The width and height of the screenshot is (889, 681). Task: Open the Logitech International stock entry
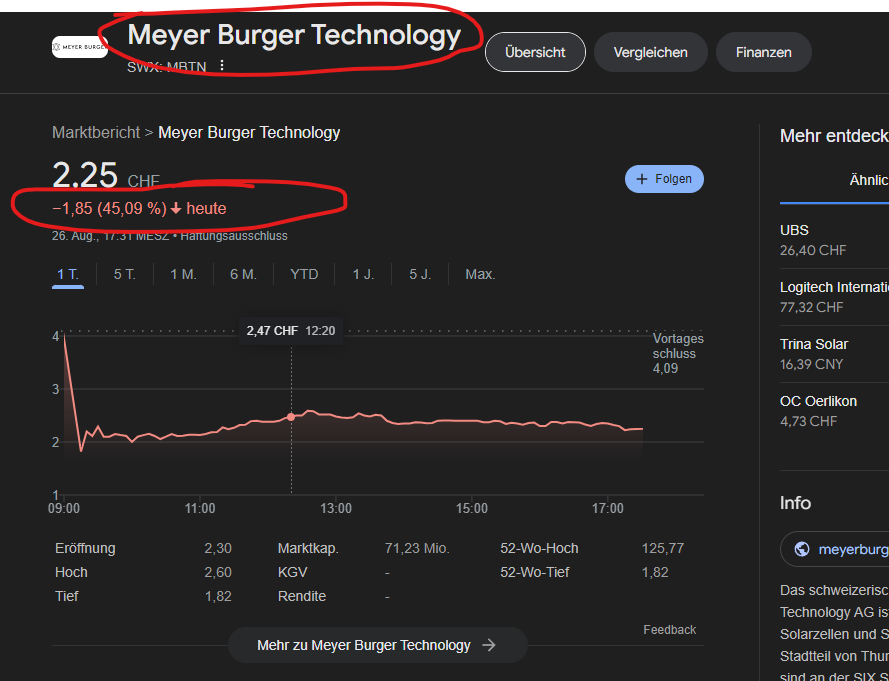(x=834, y=297)
